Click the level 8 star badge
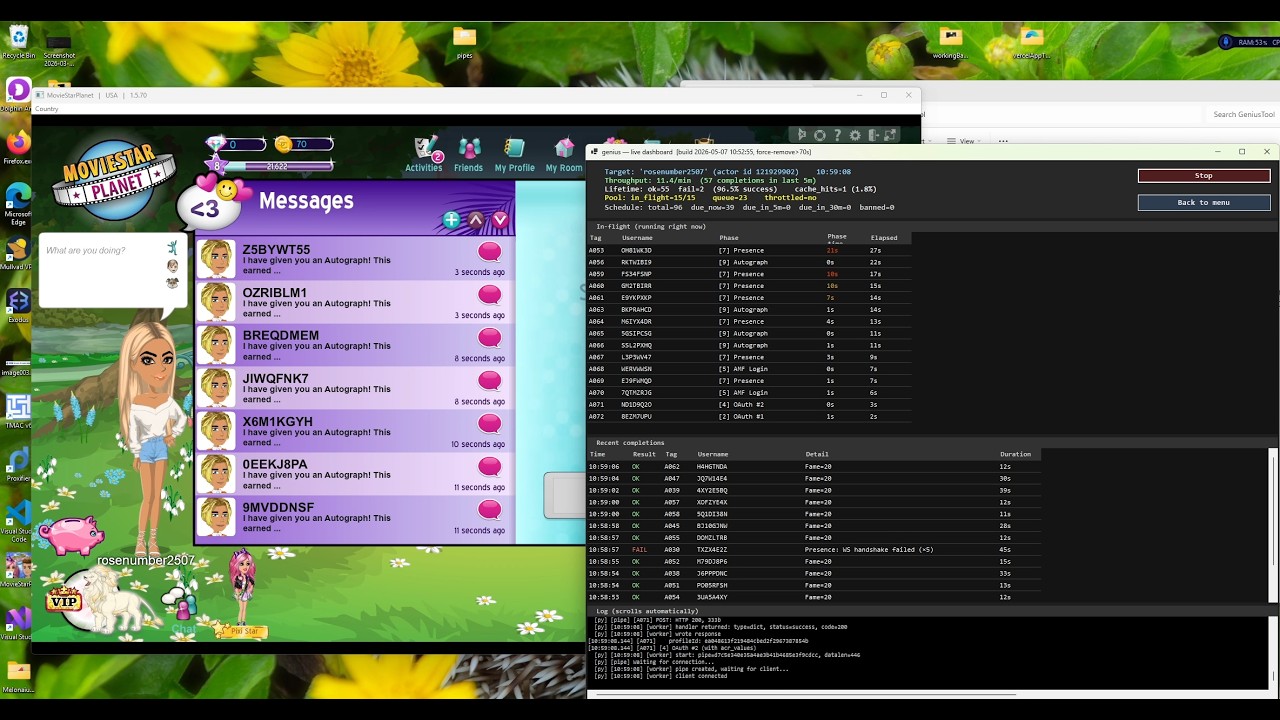The height and width of the screenshot is (720, 1280). pos(217,166)
